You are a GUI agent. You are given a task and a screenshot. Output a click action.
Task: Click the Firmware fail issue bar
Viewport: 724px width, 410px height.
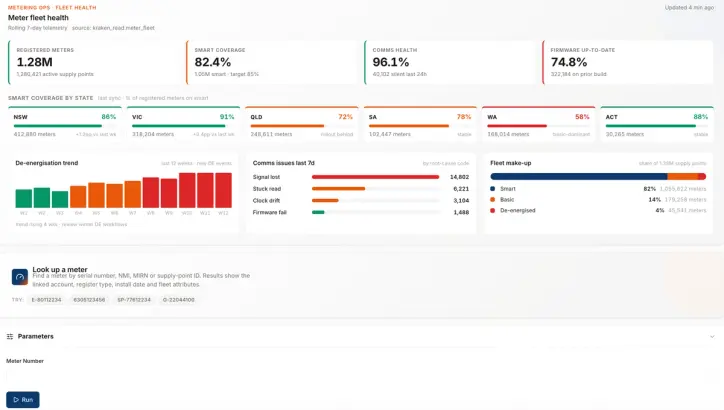(318, 212)
